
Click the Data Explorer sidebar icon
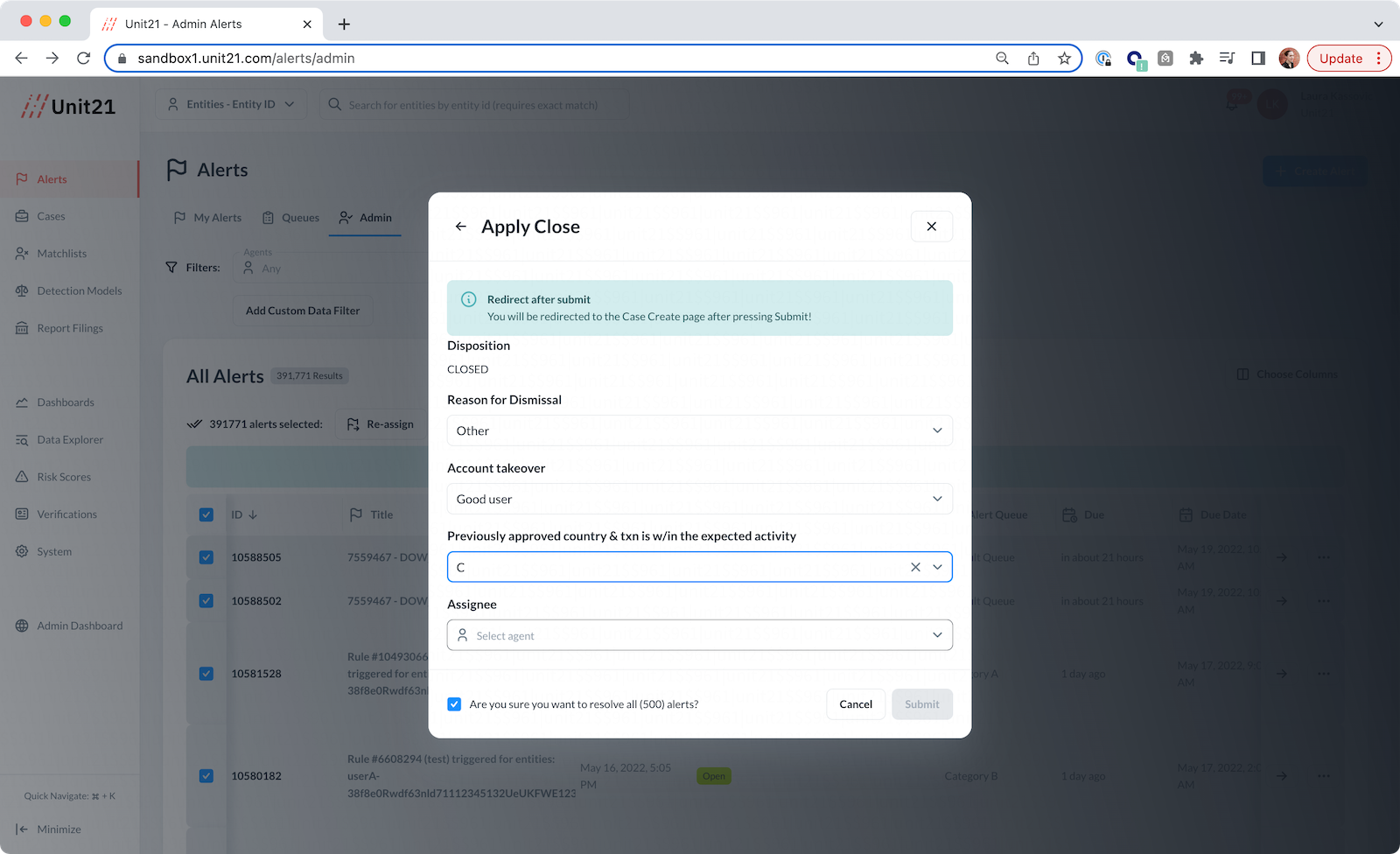coord(22,440)
